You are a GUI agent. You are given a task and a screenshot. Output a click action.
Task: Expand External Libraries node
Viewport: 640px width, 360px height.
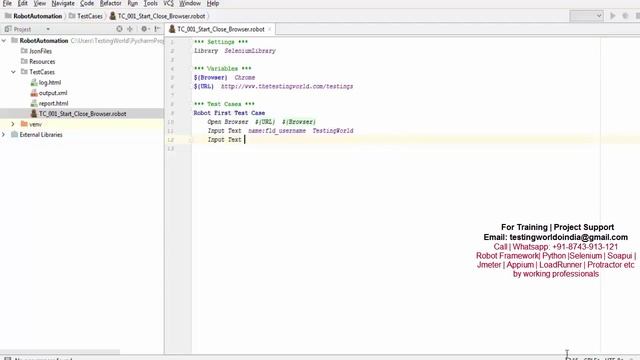point(4,134)
